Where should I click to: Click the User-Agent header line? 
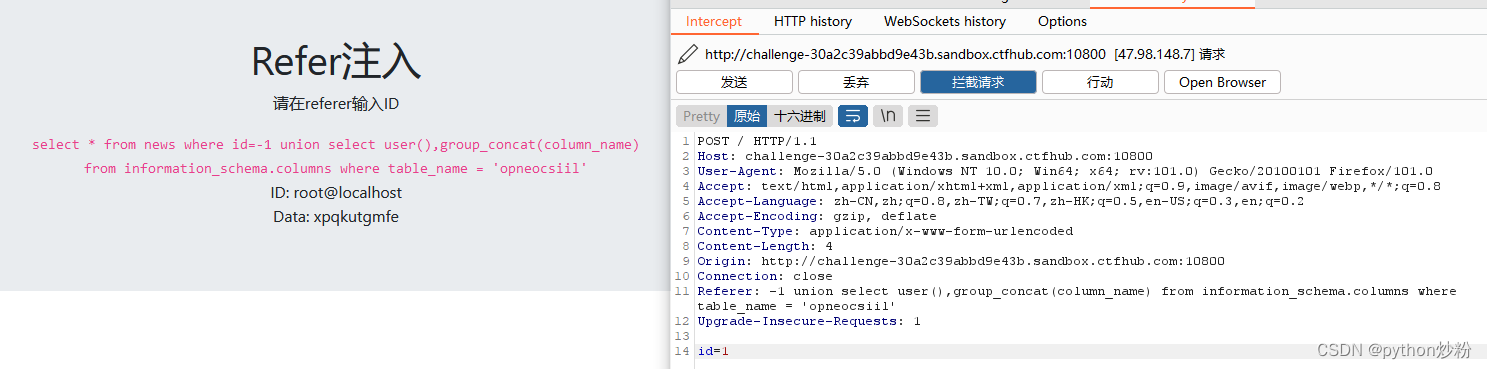tap(1065, 171)
